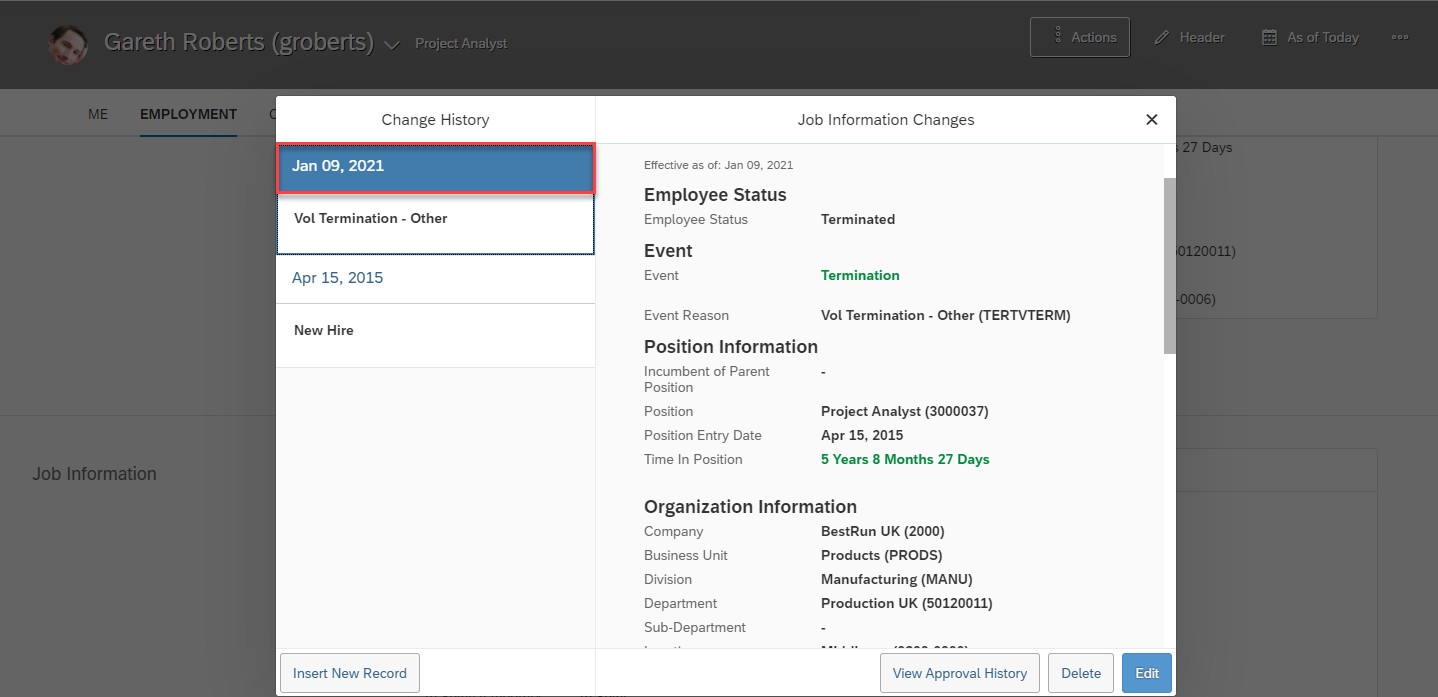Click BestRun UK (2000) company value
The width and height of the screenshot is (1438, 697).
pos(882,531)
